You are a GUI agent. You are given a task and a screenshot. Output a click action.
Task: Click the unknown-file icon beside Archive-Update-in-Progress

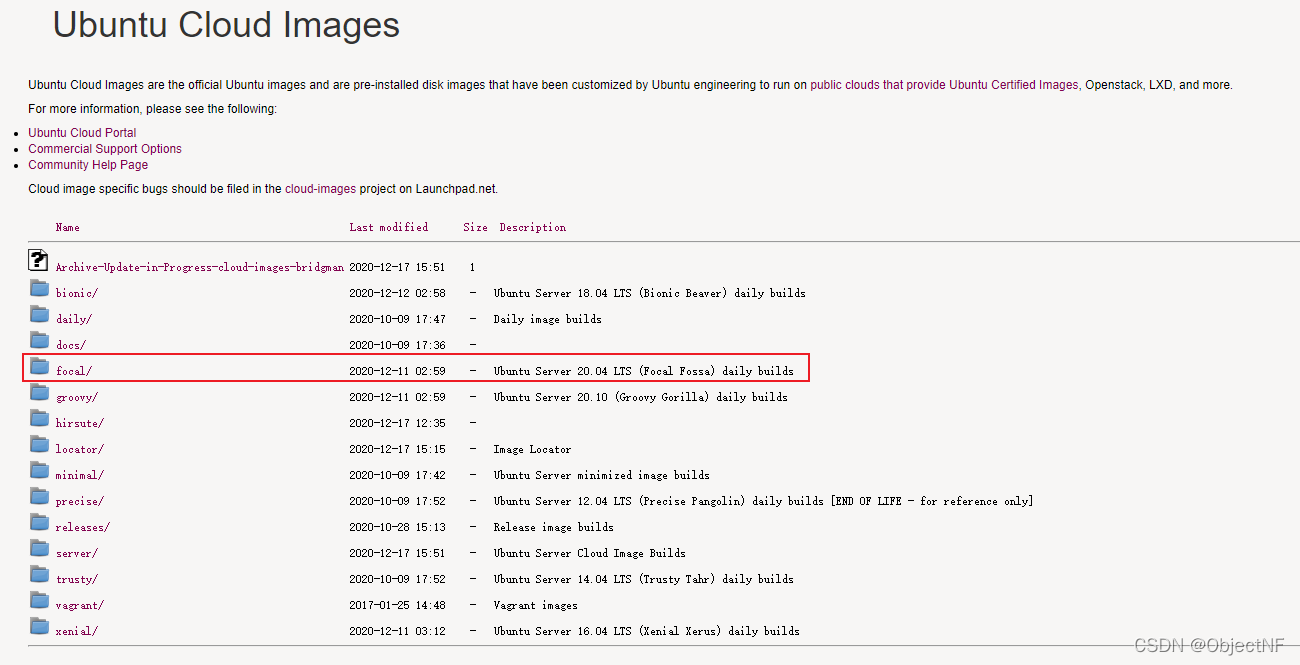pyautogui.click(x=39, y=261)
